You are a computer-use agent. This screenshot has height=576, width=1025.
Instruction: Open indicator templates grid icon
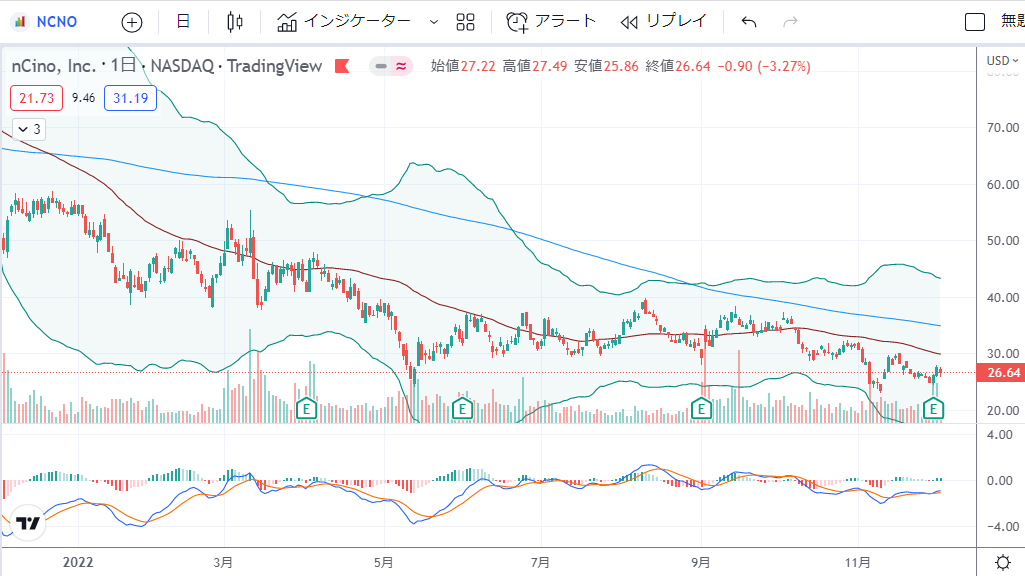click(x=465, y=22)
